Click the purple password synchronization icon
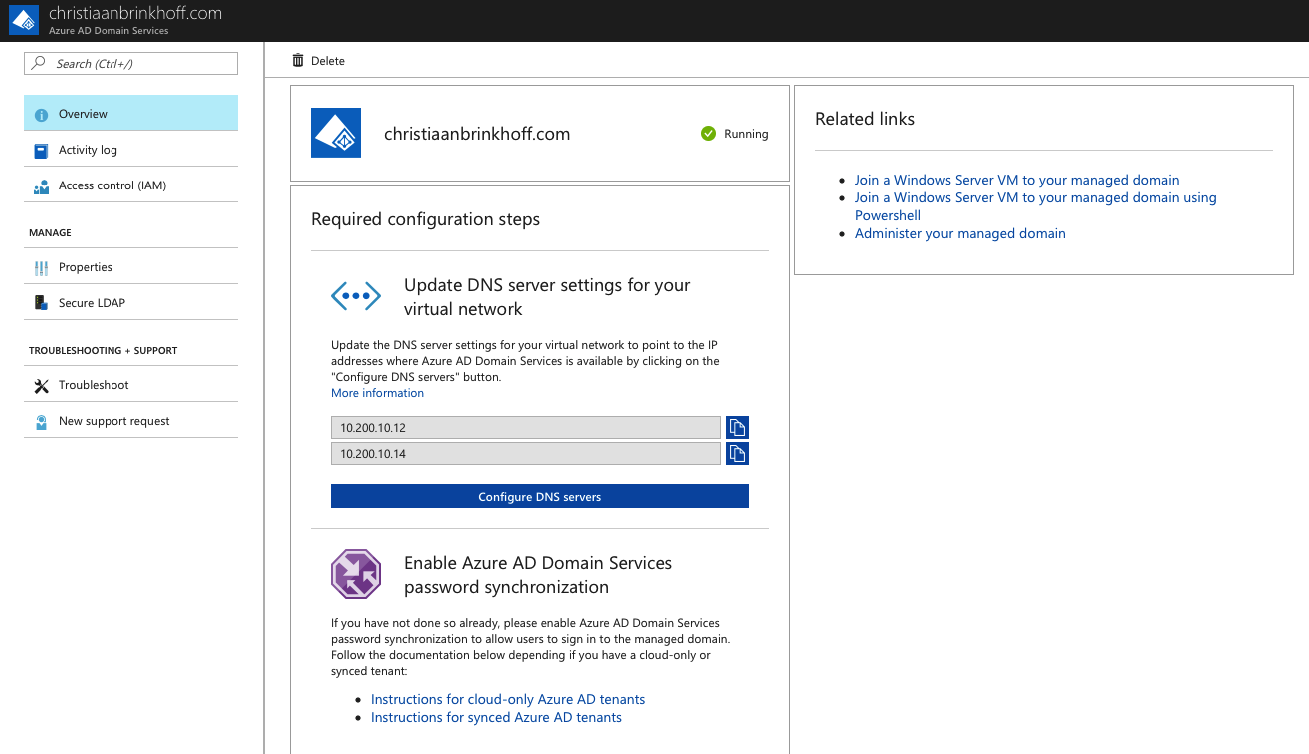This screenshot has width=1309, height=754. click(x=356, y=574)
